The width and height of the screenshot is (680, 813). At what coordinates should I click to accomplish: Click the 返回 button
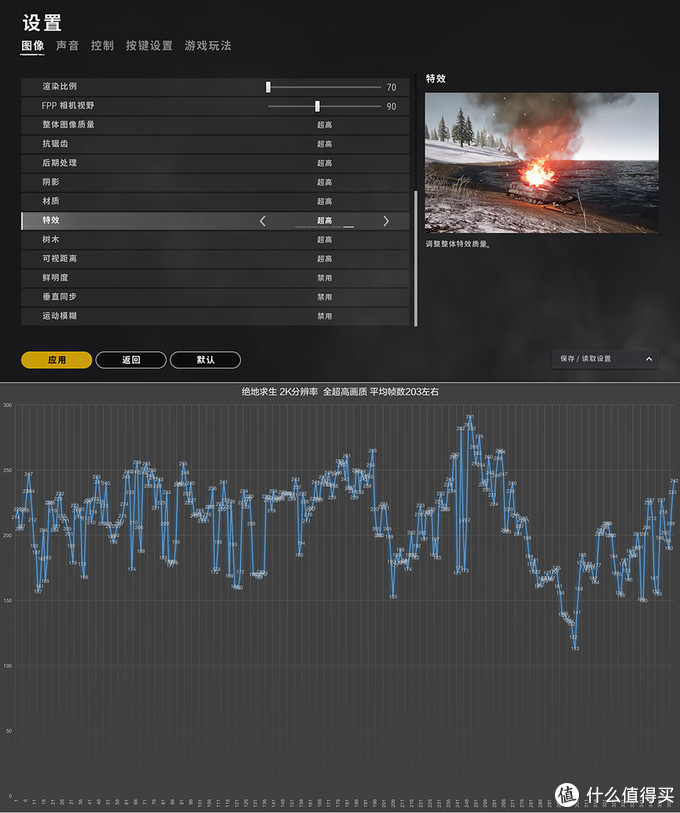(x=131, y=360)
